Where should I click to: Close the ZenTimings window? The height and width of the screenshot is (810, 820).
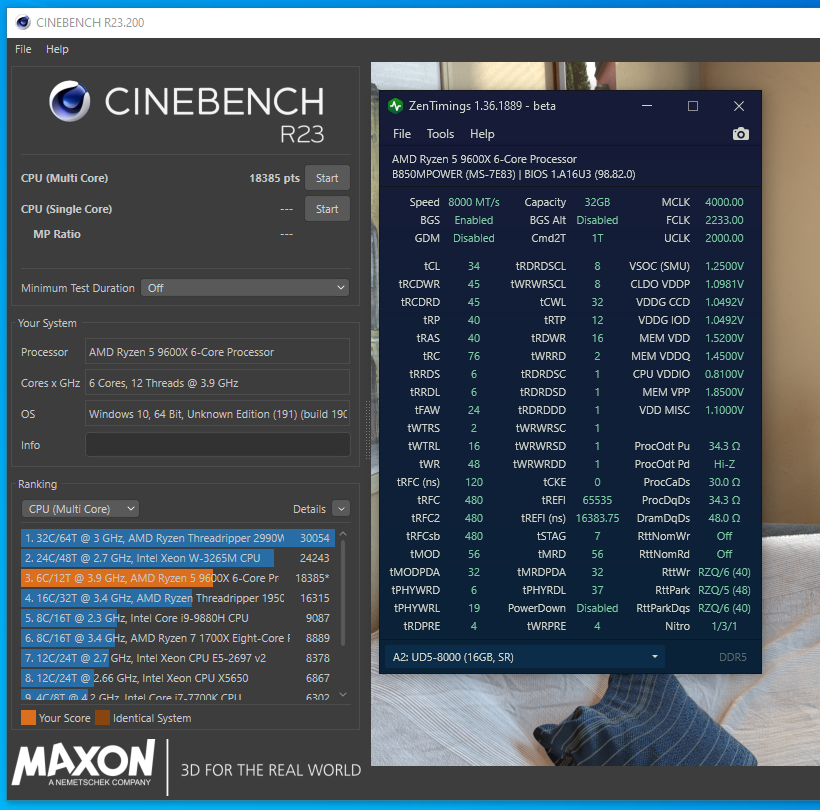[x=738, y=106]
